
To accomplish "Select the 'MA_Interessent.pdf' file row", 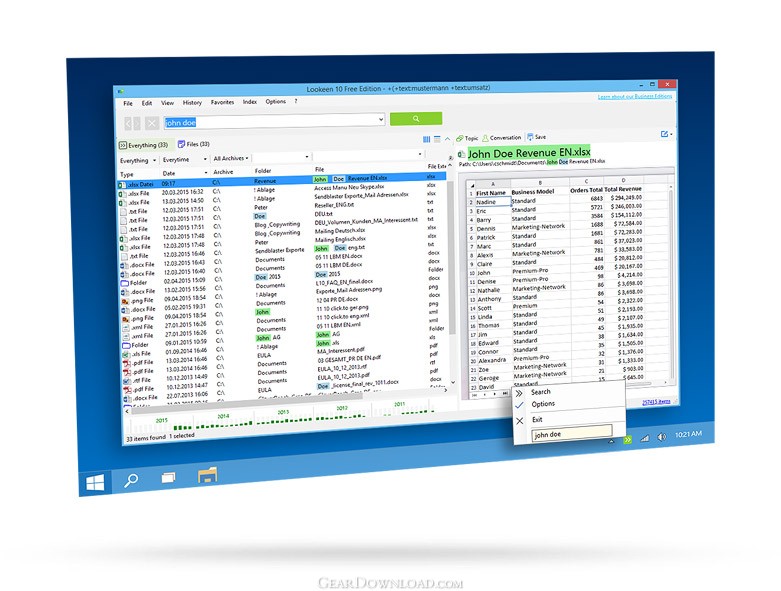I will point(341,351).
